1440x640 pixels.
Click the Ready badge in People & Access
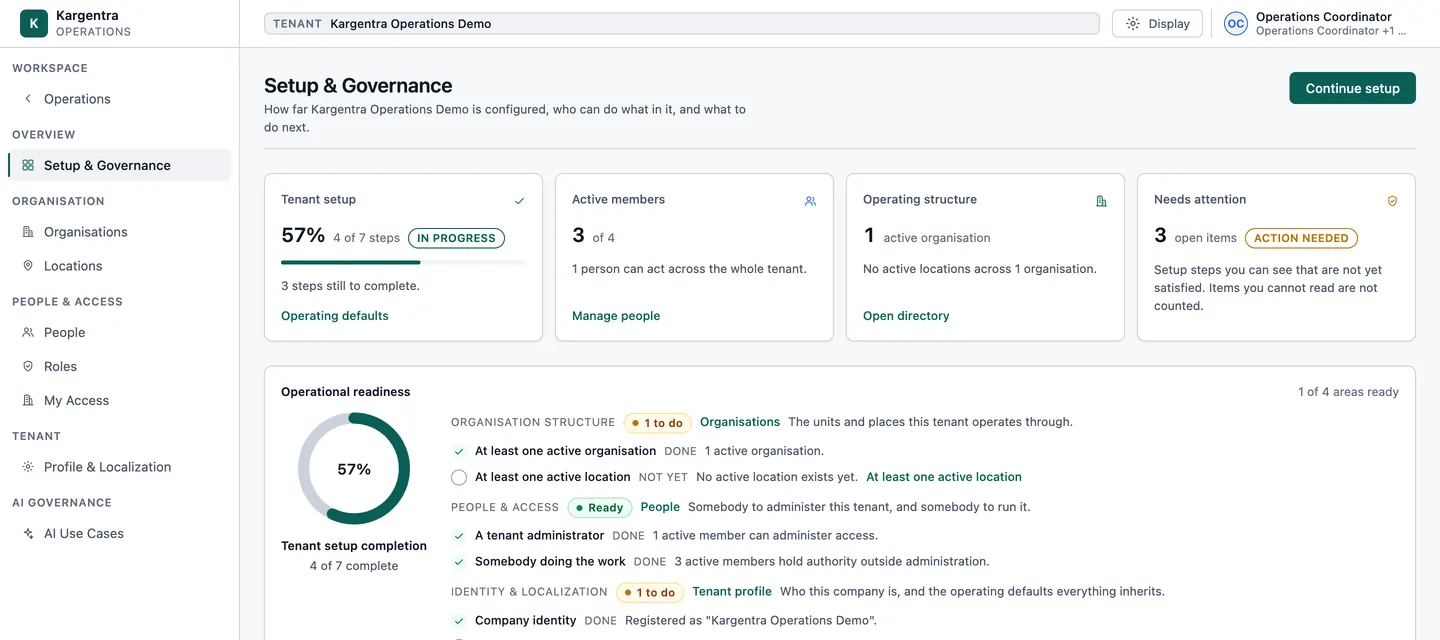point(600,508)
